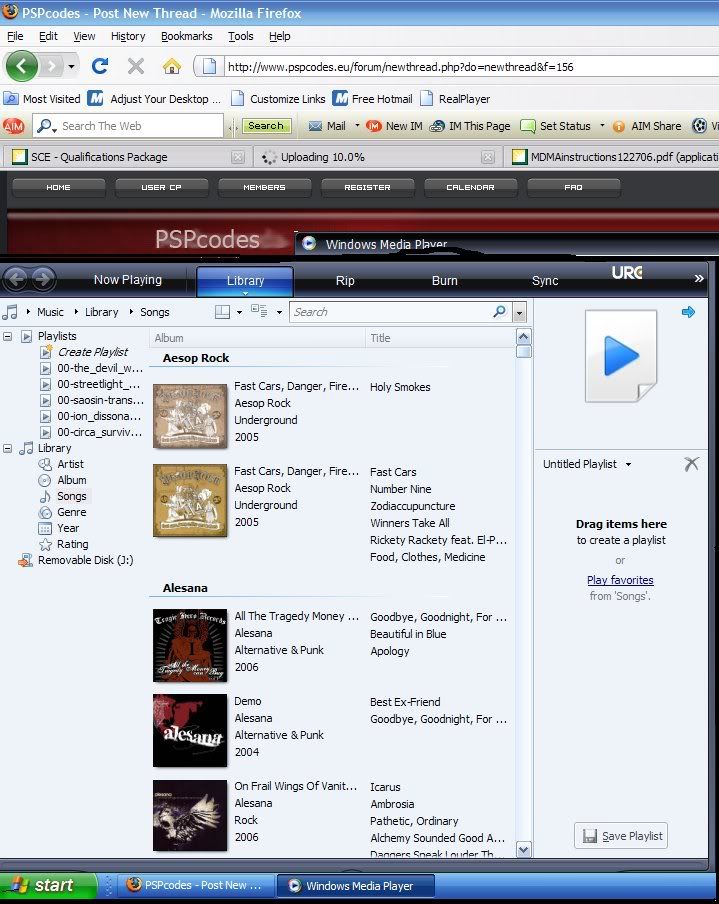Open the Tools menu in Firefox
This screenshot has height=904, width=719.
click(240, 36)
